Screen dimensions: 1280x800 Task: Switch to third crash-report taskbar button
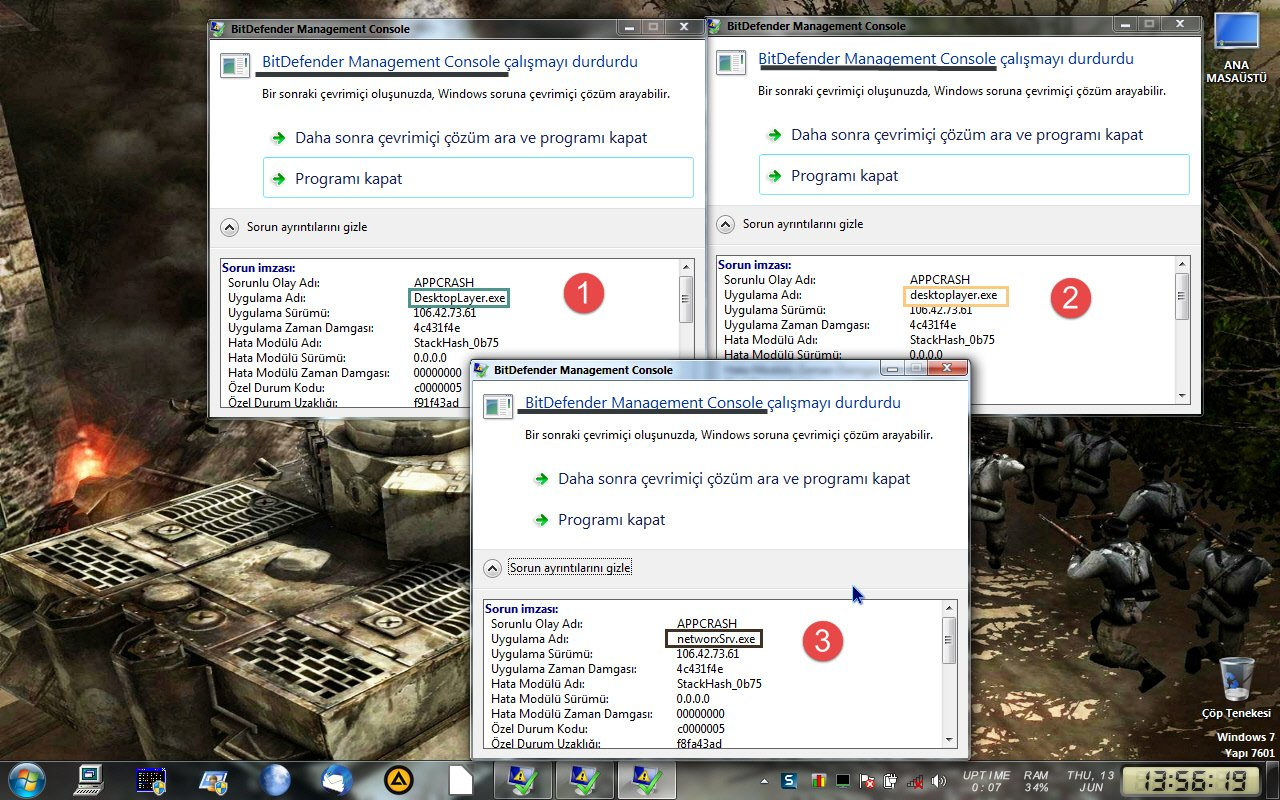(645, 779)
